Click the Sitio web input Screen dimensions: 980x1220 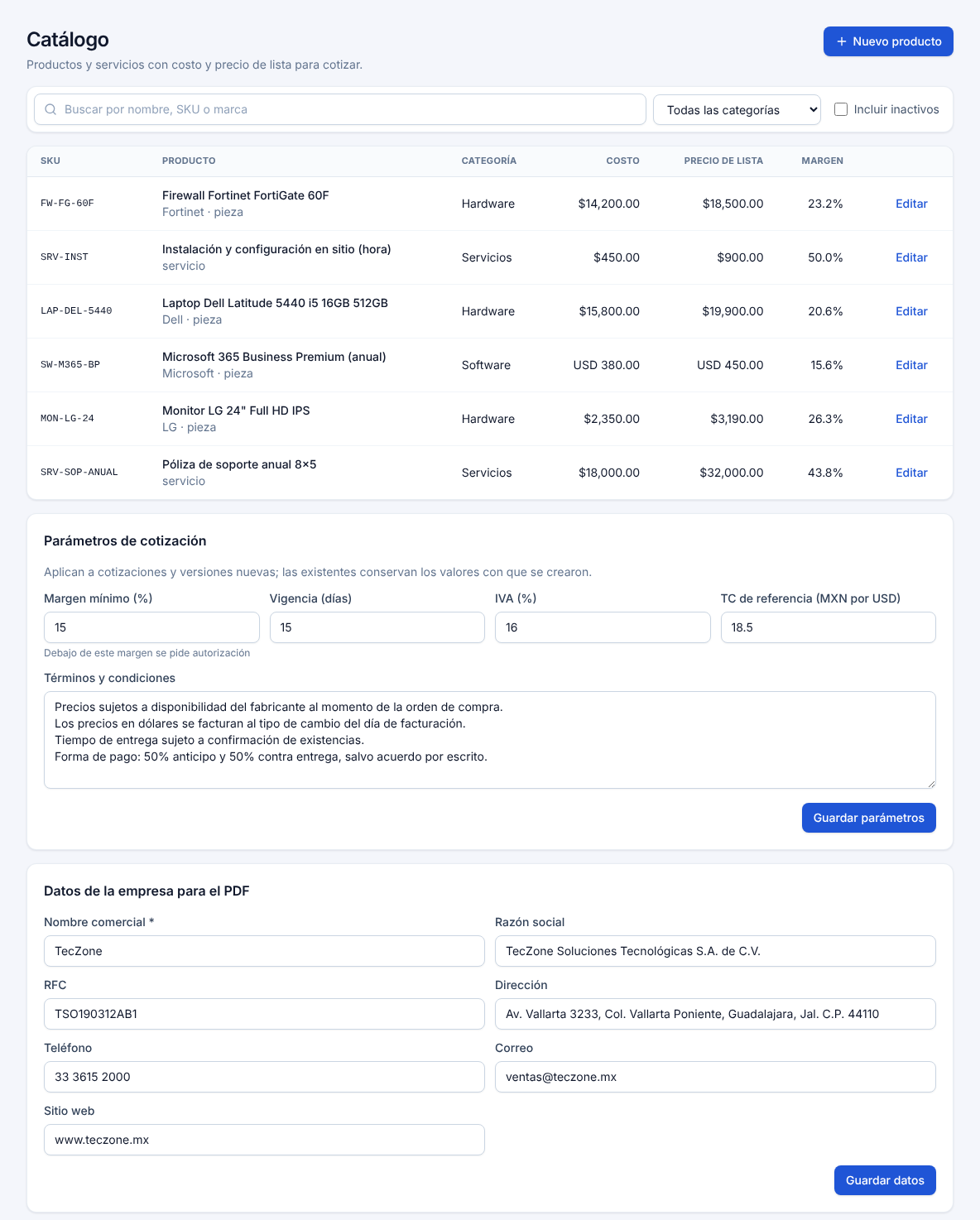(x=264, y=1140)
